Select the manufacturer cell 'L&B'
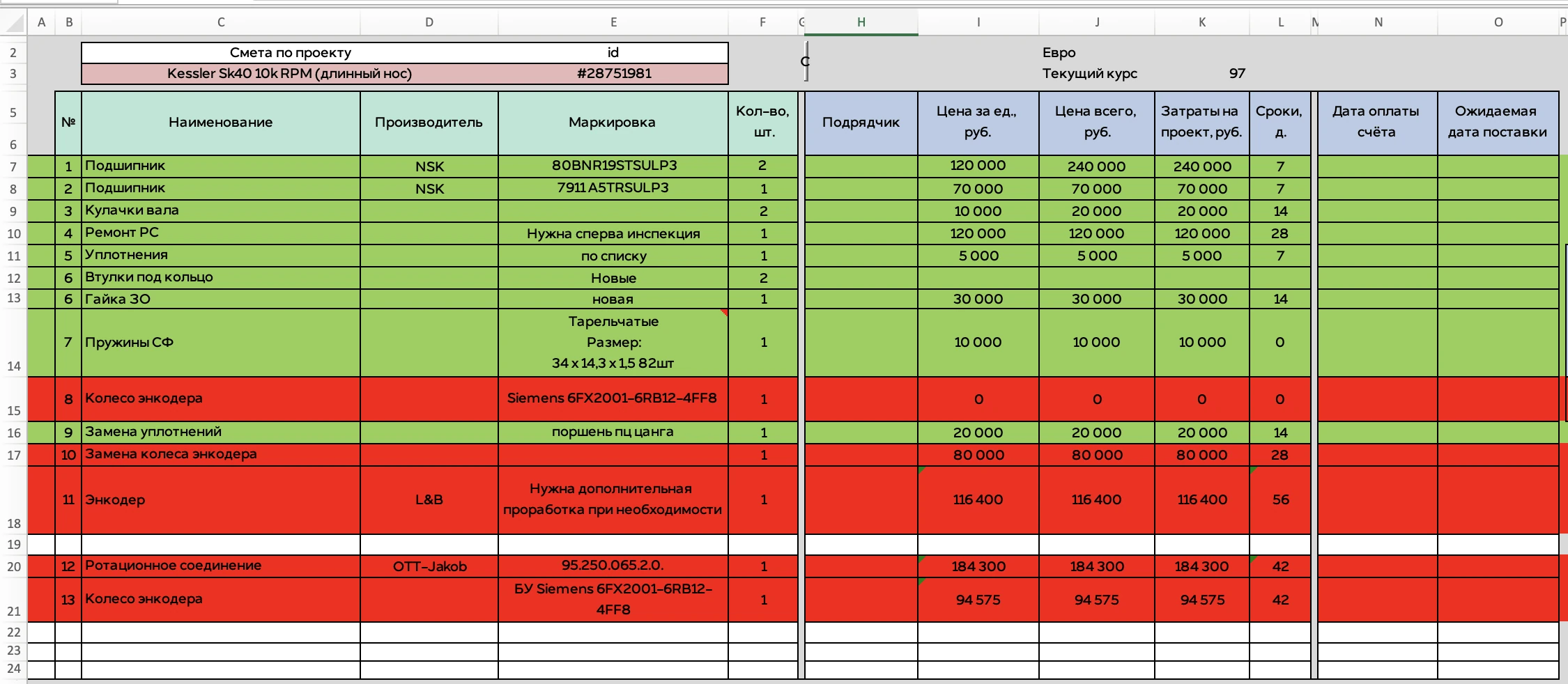1568x684 pixels. [429, 500]
